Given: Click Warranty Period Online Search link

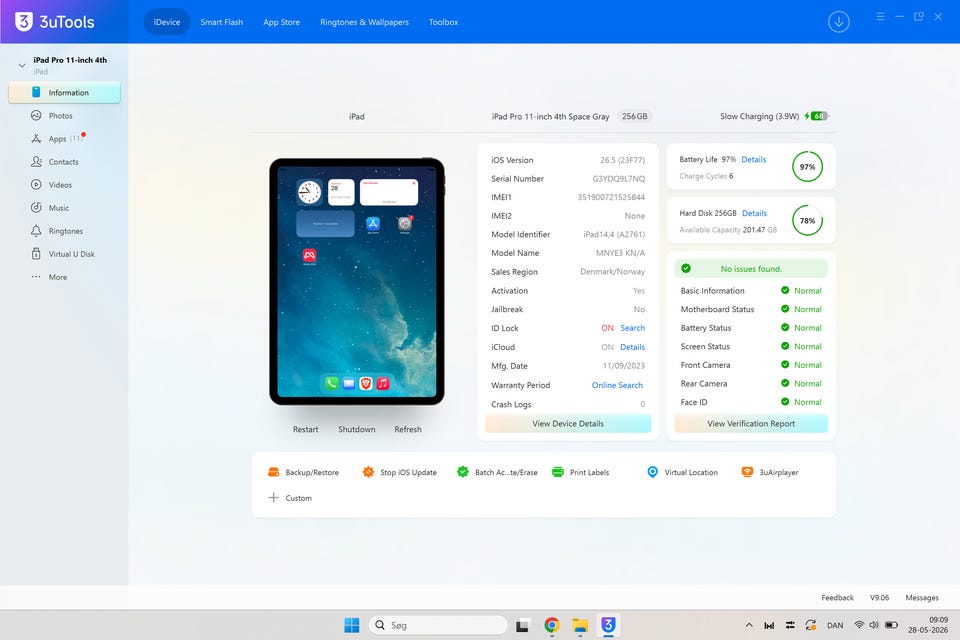Looking at the screenshot, I should (x=617, y=385).
